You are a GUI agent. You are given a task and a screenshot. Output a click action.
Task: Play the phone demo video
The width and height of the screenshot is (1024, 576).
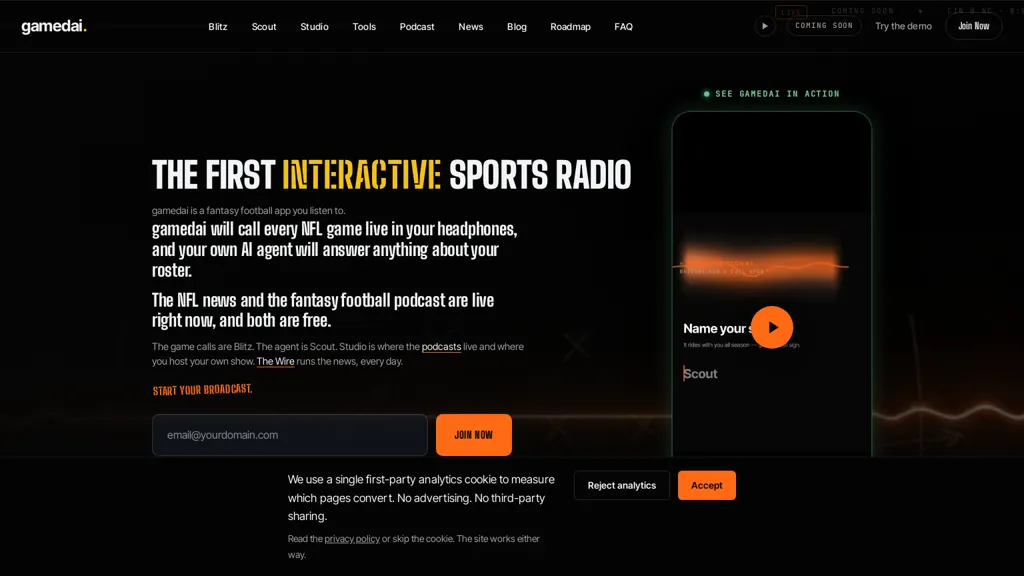[772, 327]
